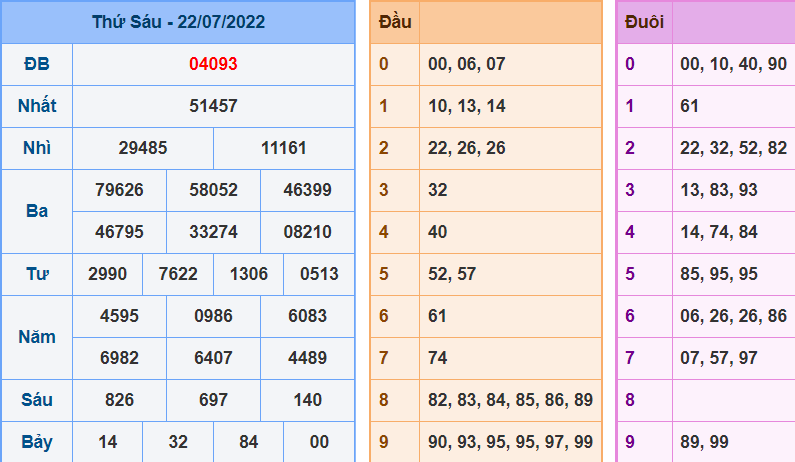Select second prize number 29485
Screen dimensions: 795x462
[143, 148]
